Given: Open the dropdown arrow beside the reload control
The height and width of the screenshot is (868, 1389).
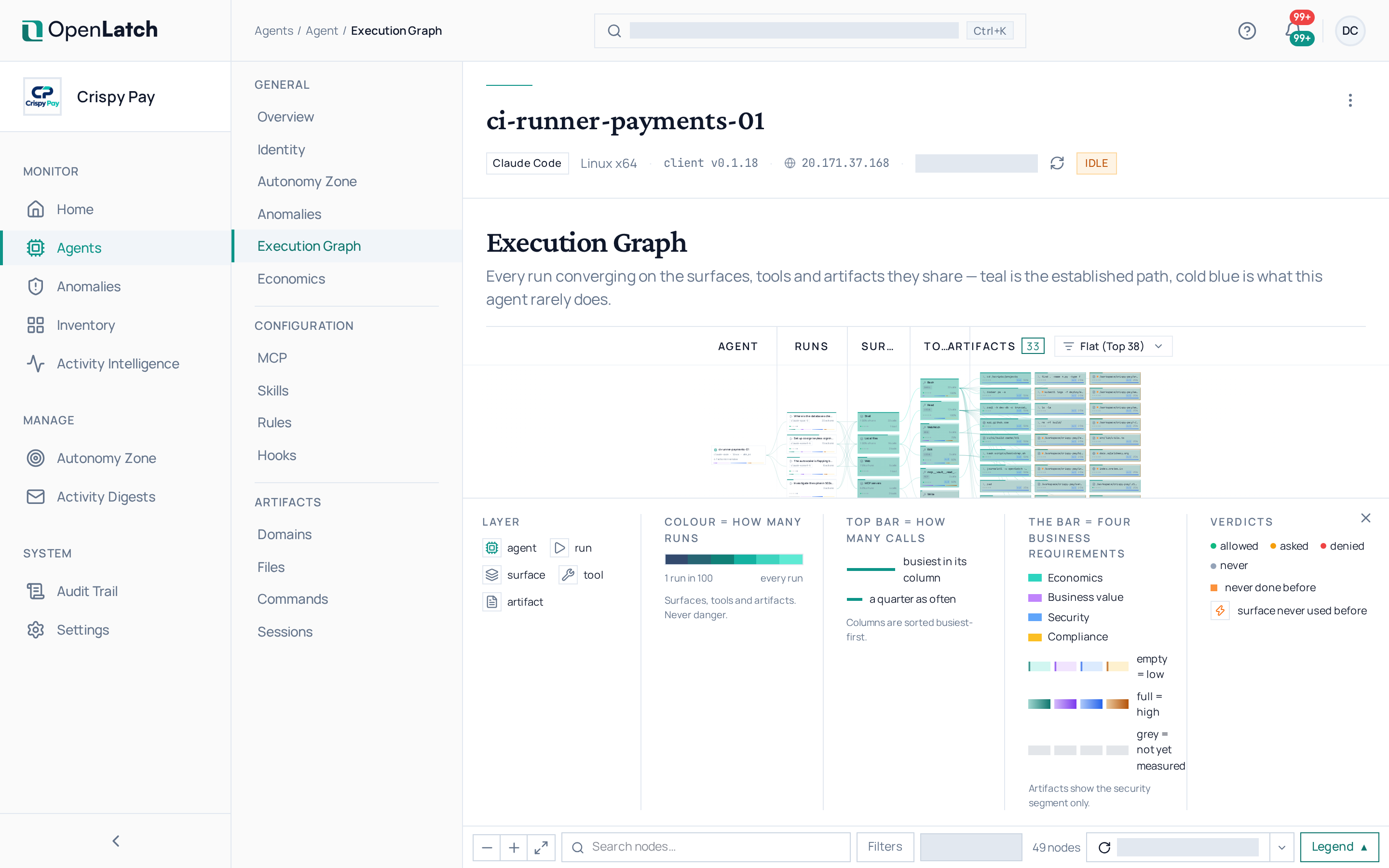Looking at the screenshot, I should (1281, 847).
